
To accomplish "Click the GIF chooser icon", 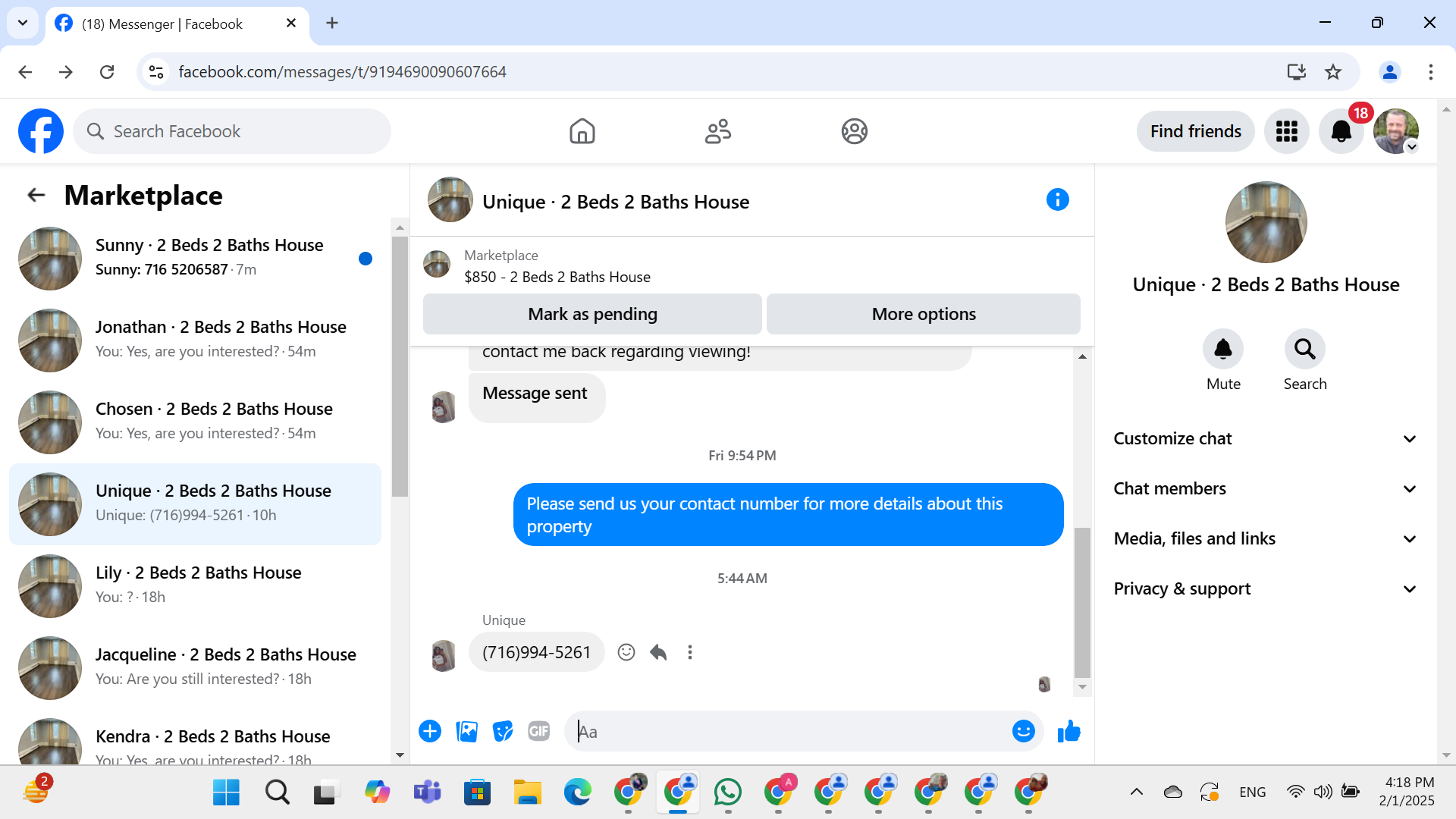I will coord(538,732).
